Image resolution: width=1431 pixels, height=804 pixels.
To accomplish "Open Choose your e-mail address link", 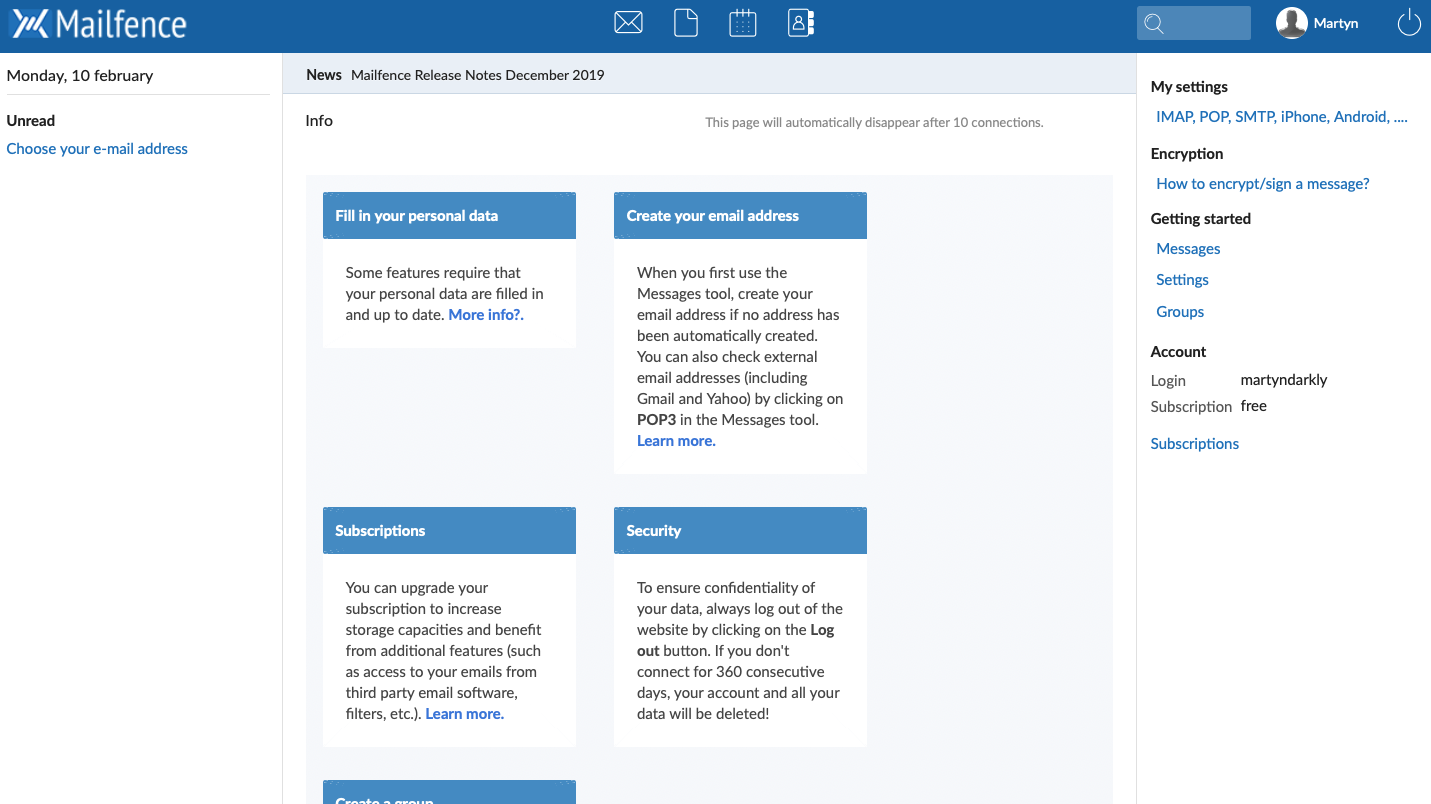I will point(97,149).
